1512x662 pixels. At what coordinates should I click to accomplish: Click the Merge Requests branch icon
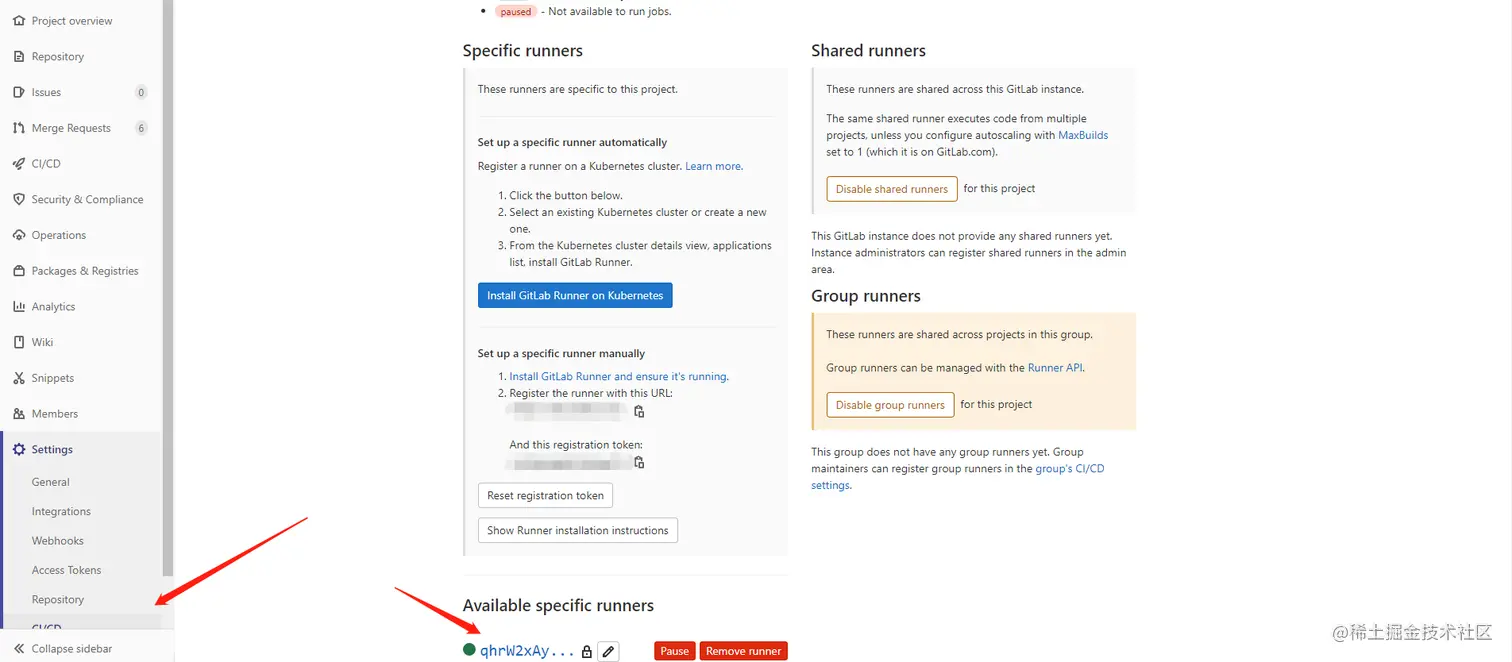tap(19, 128)
